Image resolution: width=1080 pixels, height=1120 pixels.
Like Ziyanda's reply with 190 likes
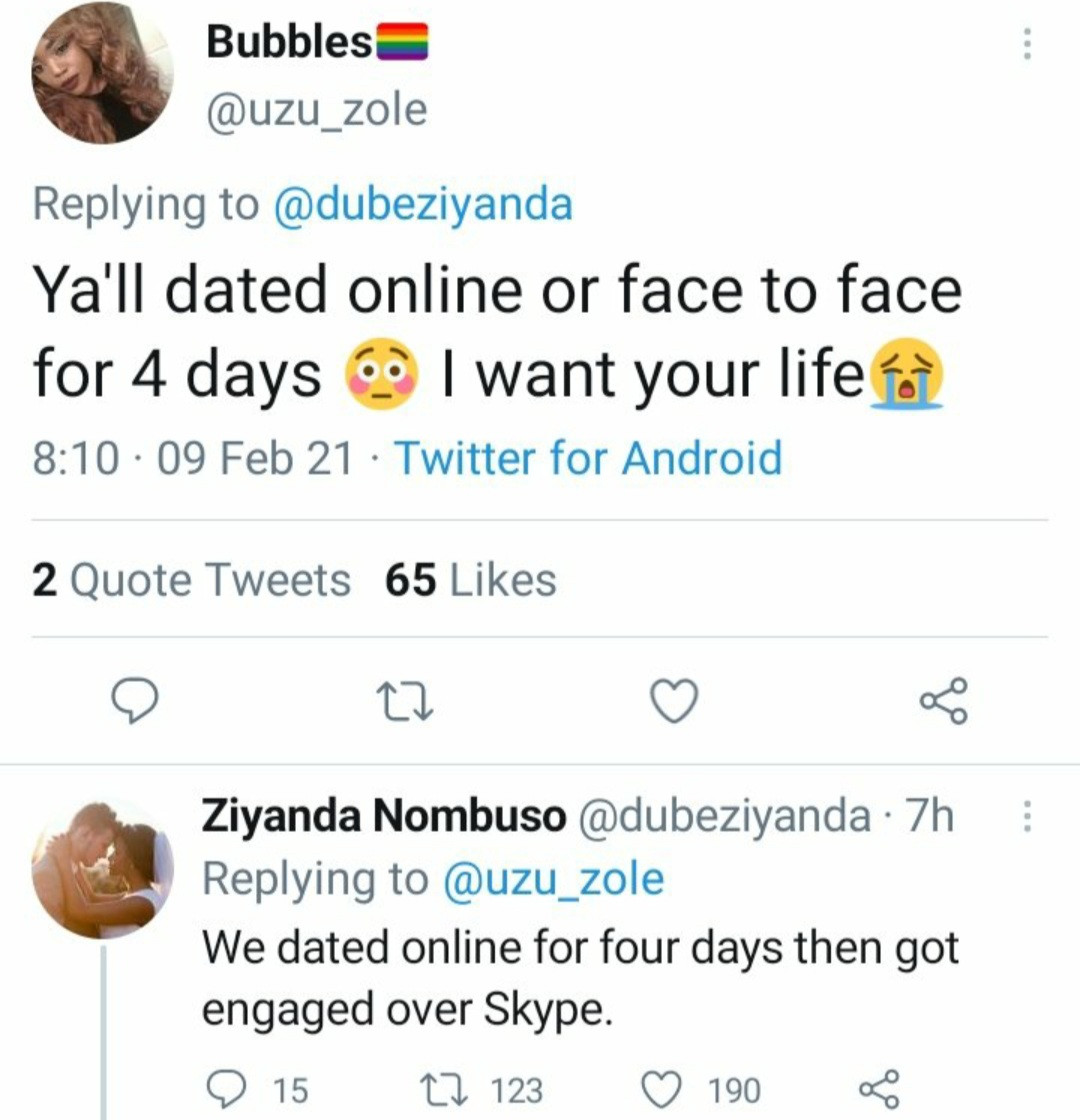[661, 1089]
